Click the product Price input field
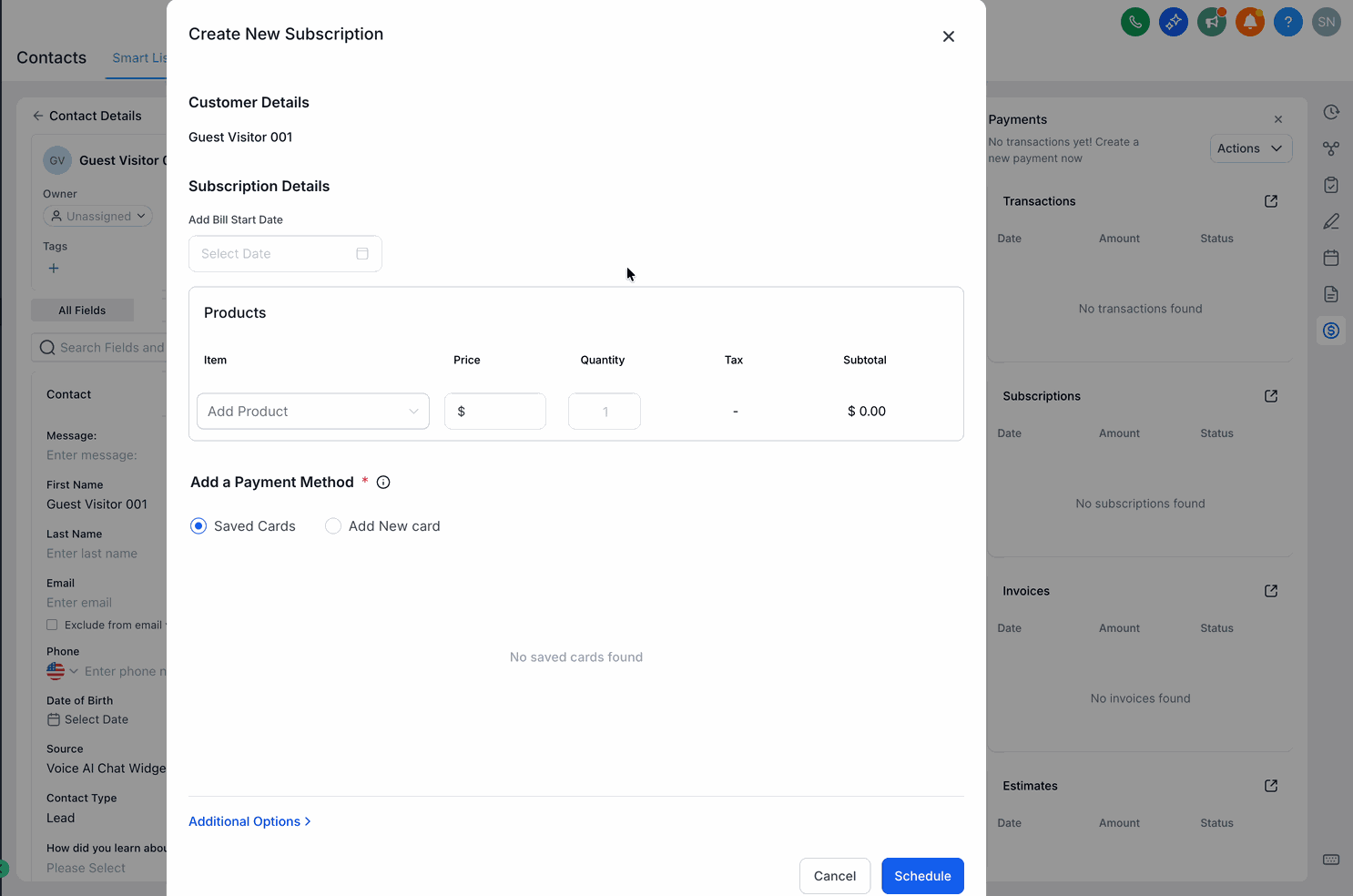The image size is (1353, 896). tap(495, 412)
